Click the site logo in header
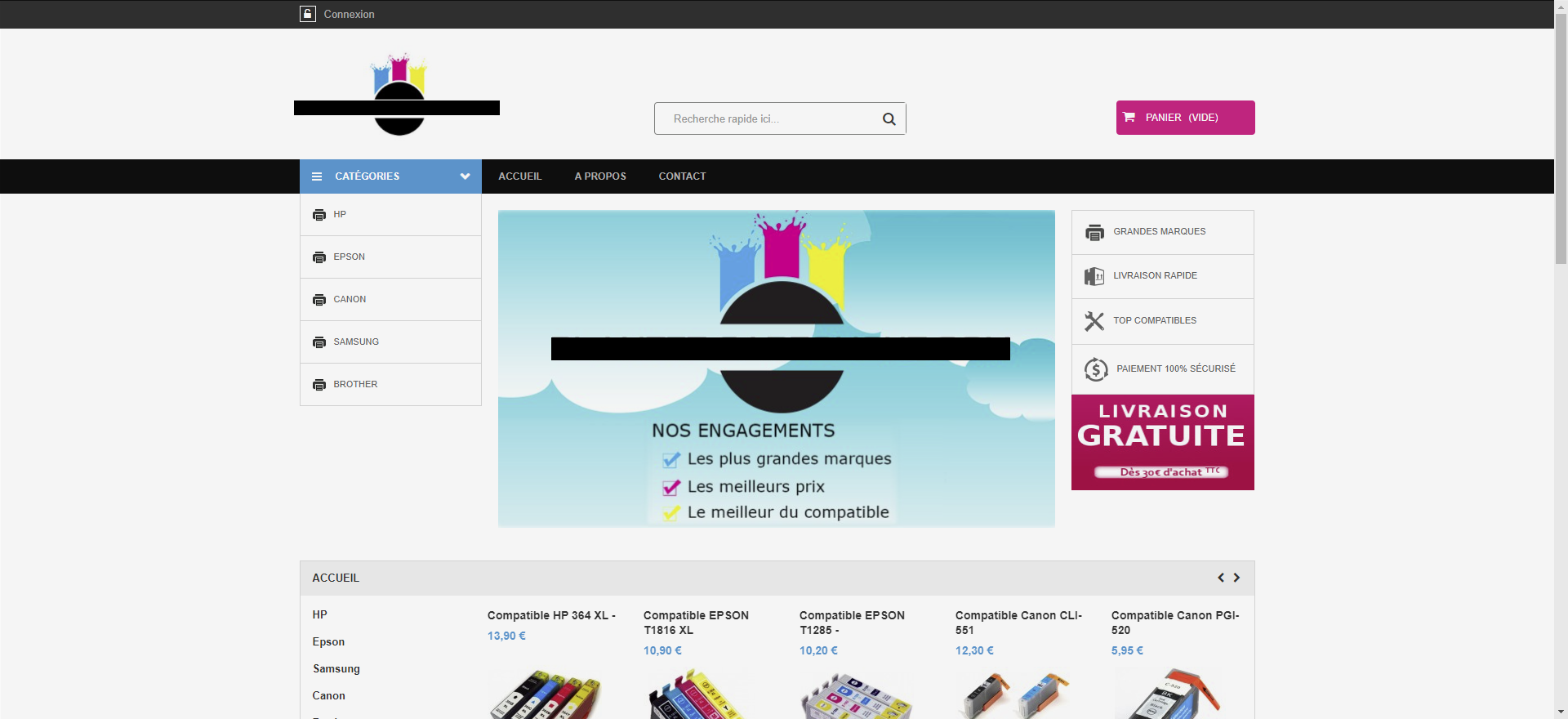Image resolution: width=1568 pixels, height=719 pixels. coord(397,95)
